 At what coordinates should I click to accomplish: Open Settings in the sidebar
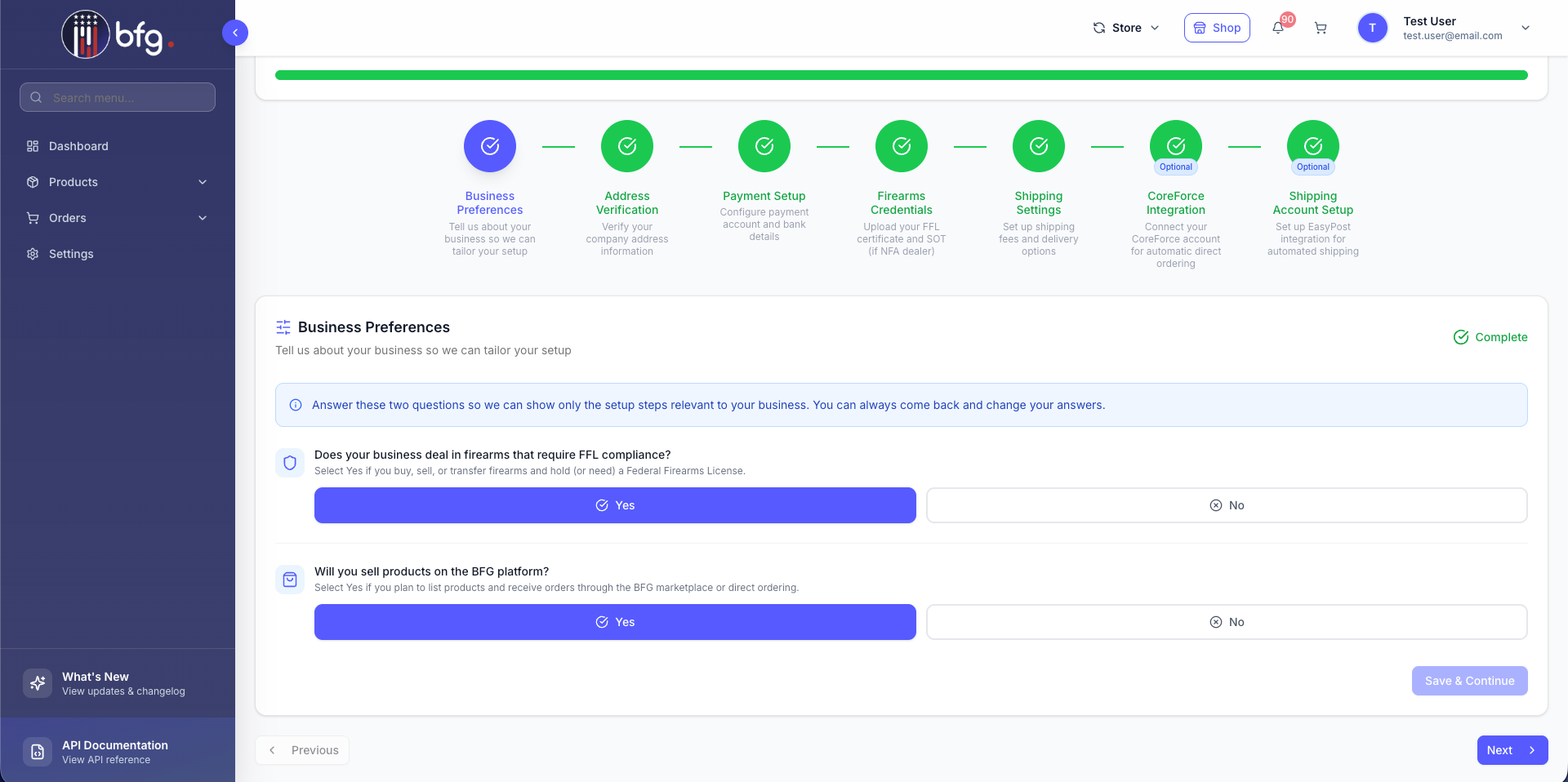71,254
